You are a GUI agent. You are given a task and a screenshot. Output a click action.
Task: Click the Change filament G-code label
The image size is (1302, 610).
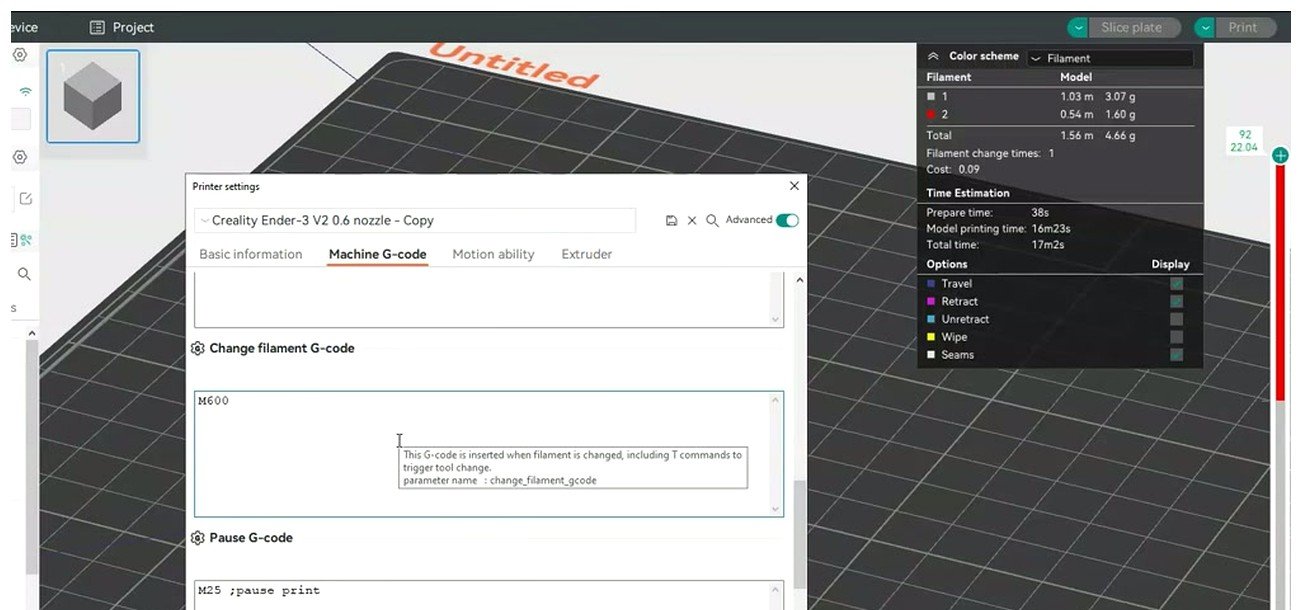point(282,349)
